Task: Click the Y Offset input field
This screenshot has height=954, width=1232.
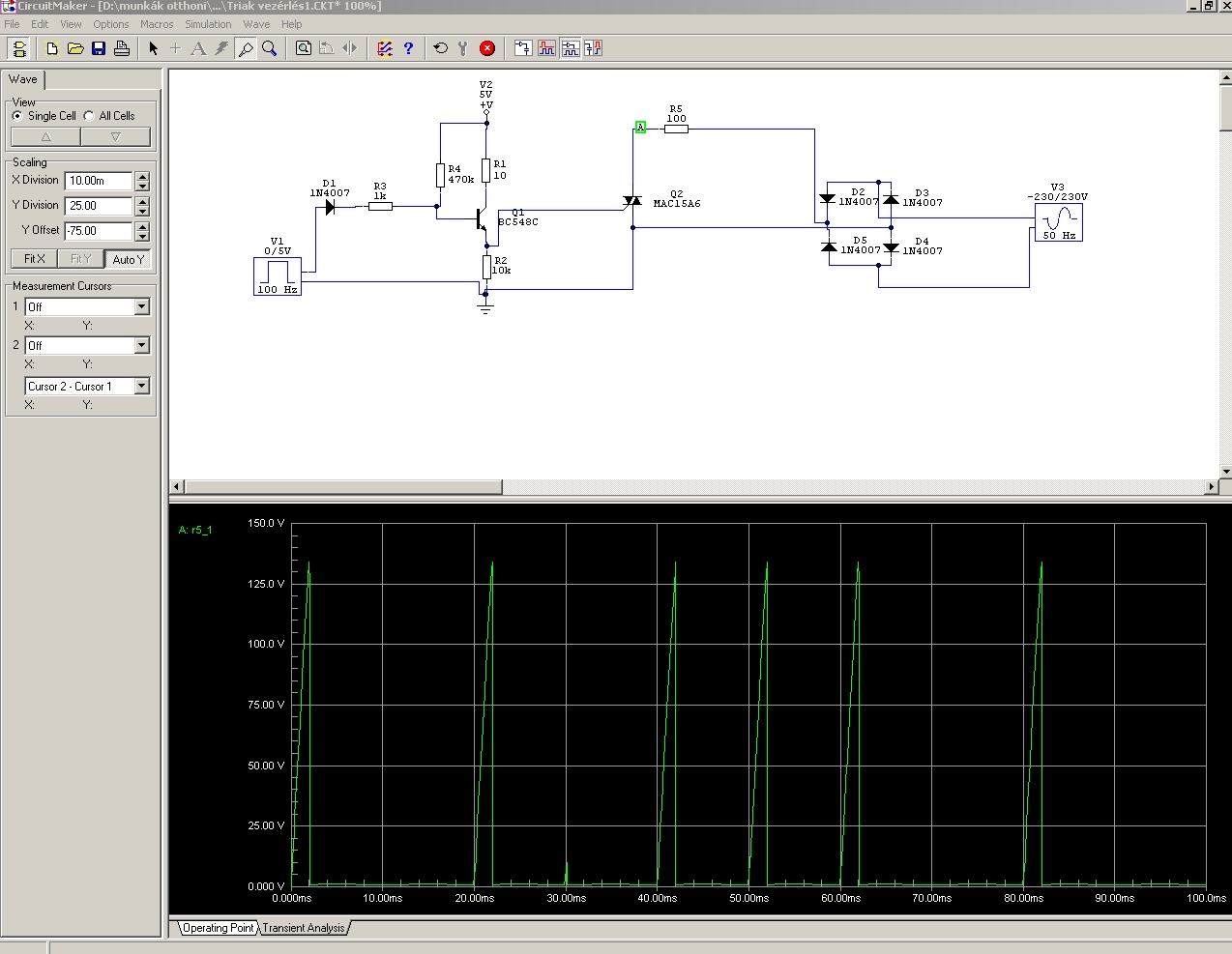Action: tap(100, 231)
